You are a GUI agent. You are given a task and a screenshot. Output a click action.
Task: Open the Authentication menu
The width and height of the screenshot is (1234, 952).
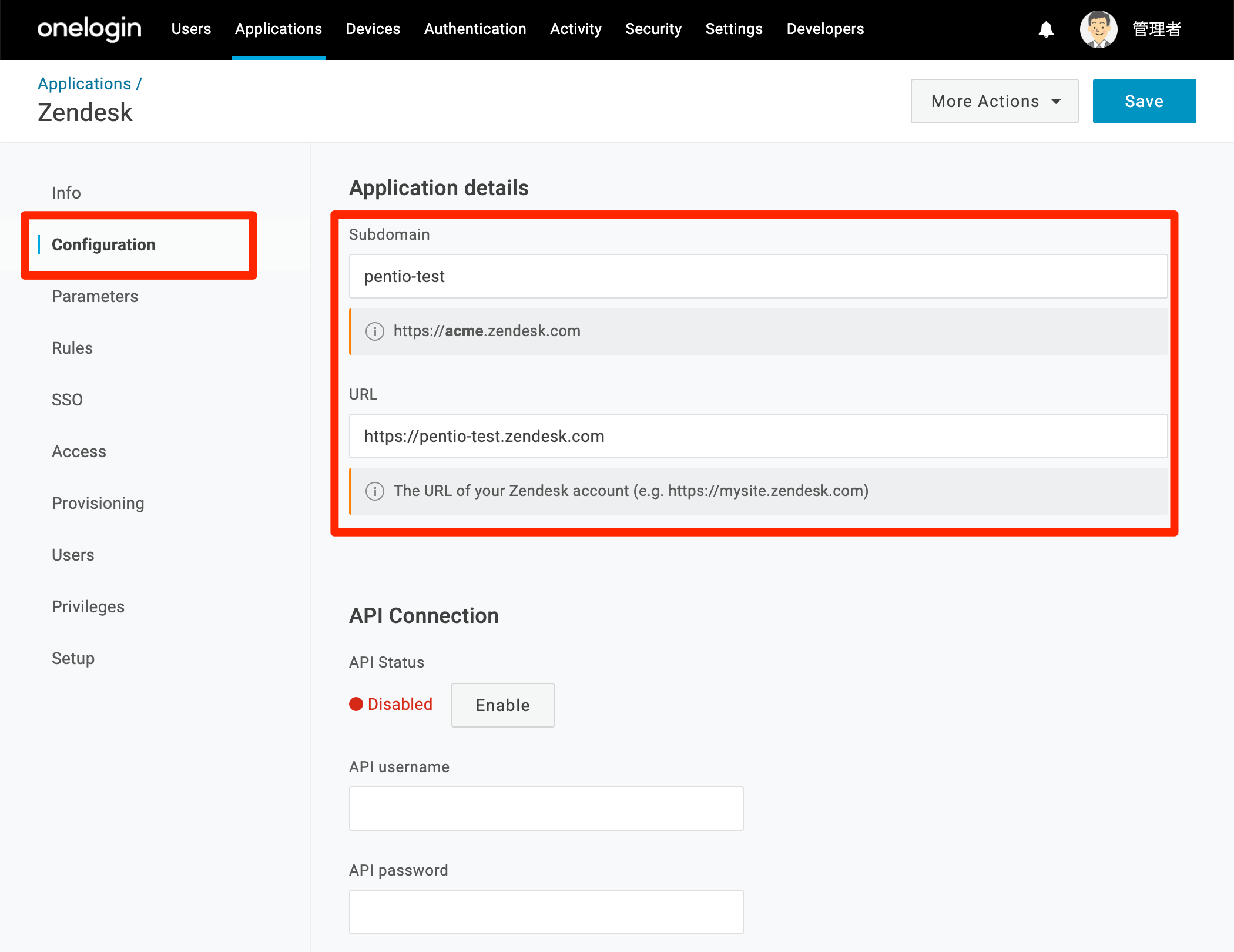pos(475,29)
